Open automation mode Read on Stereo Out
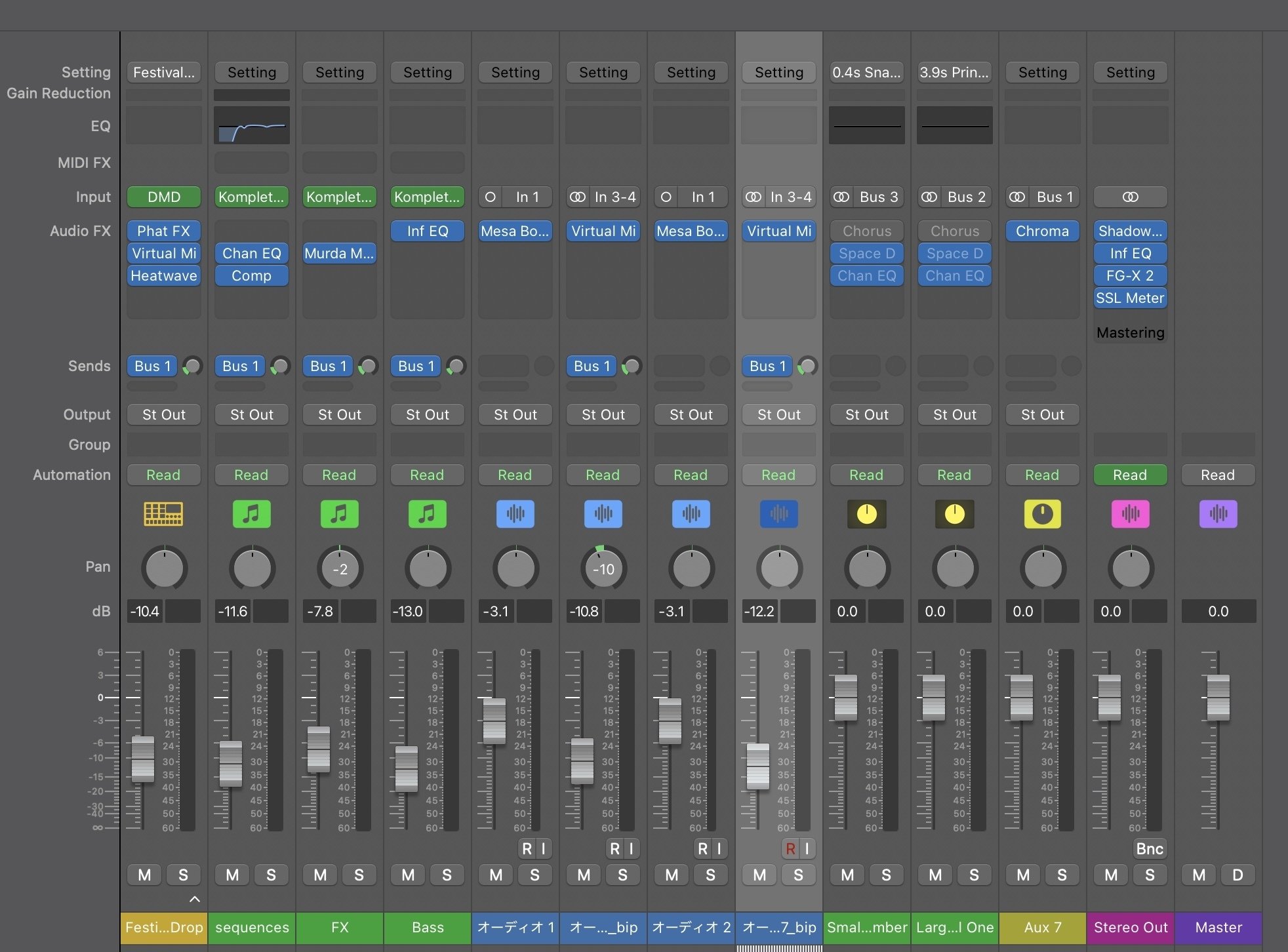1288x952 pixels. click(1130, 475)
